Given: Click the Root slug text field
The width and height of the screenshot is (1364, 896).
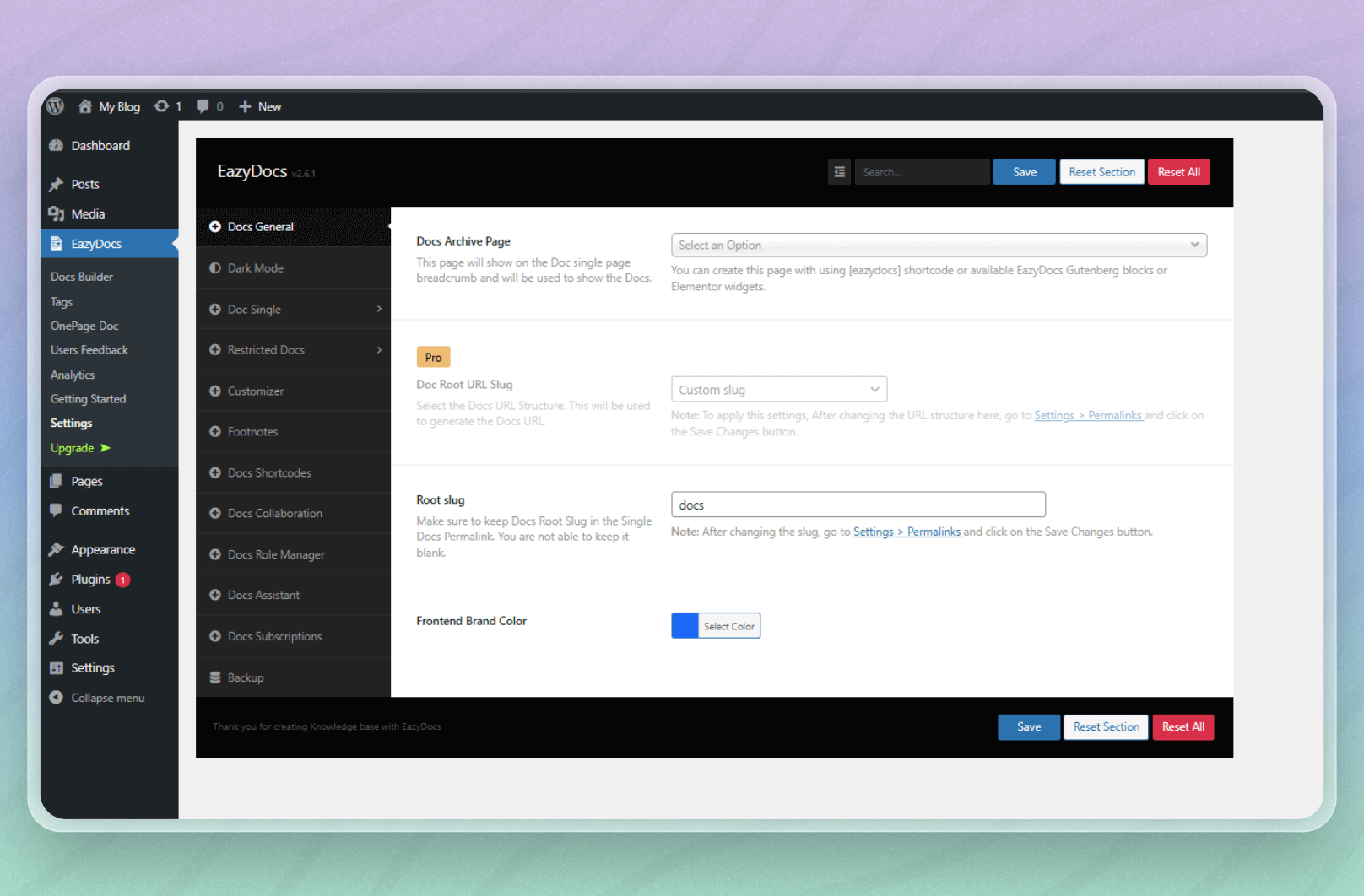Looking at the screenshot, I should coord(858,505).
